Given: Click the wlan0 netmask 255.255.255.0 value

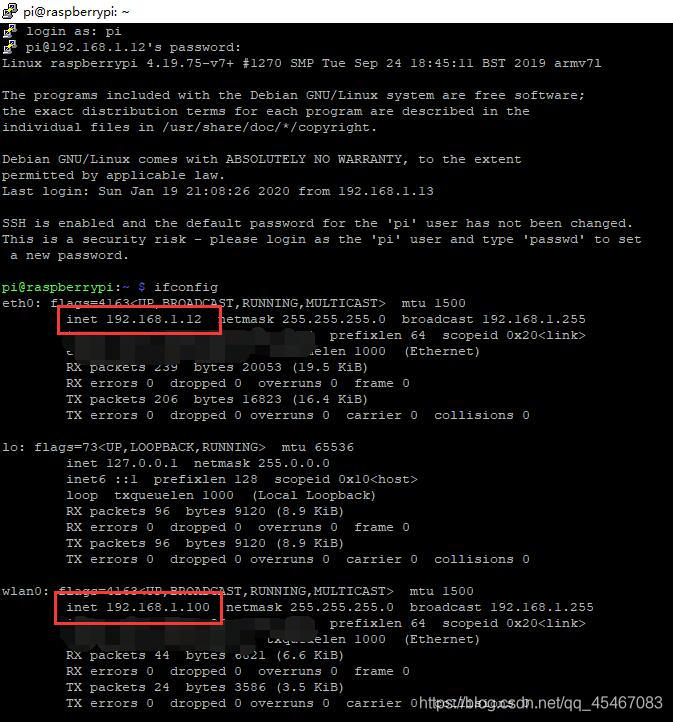Looking at the screenshot, I should point(342,607).
